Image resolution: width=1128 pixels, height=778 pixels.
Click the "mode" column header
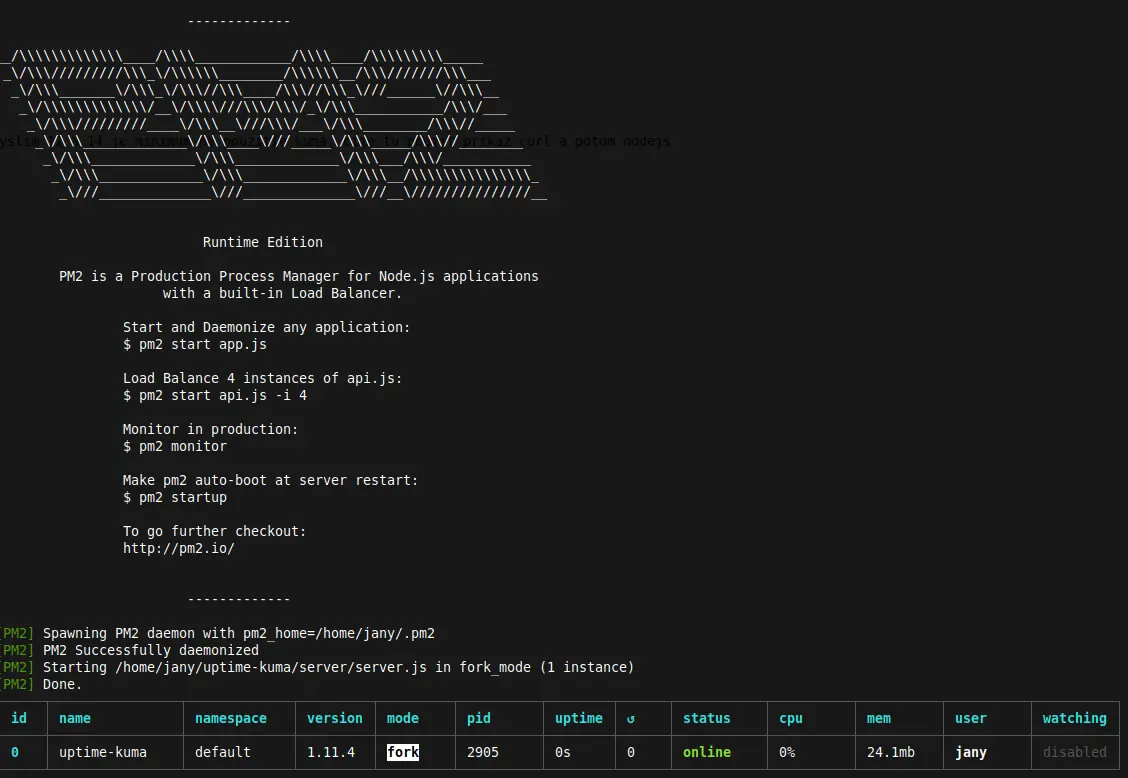tap(403, 718)
